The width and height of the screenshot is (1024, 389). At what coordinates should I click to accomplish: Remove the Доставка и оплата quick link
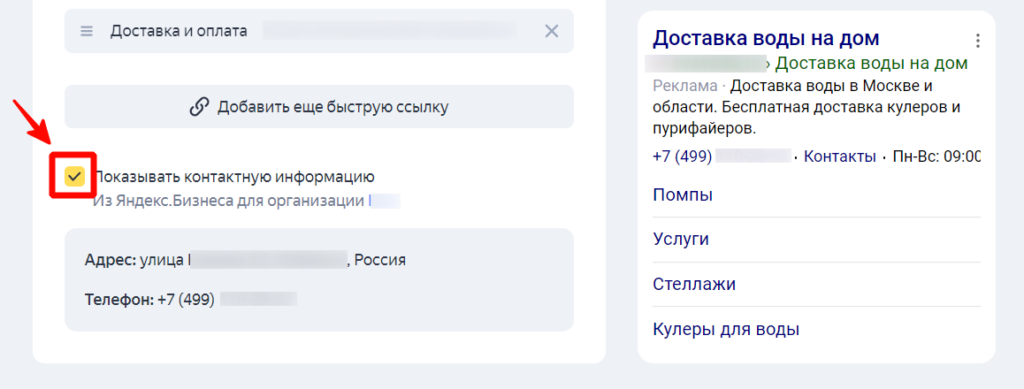coord(552,31)
